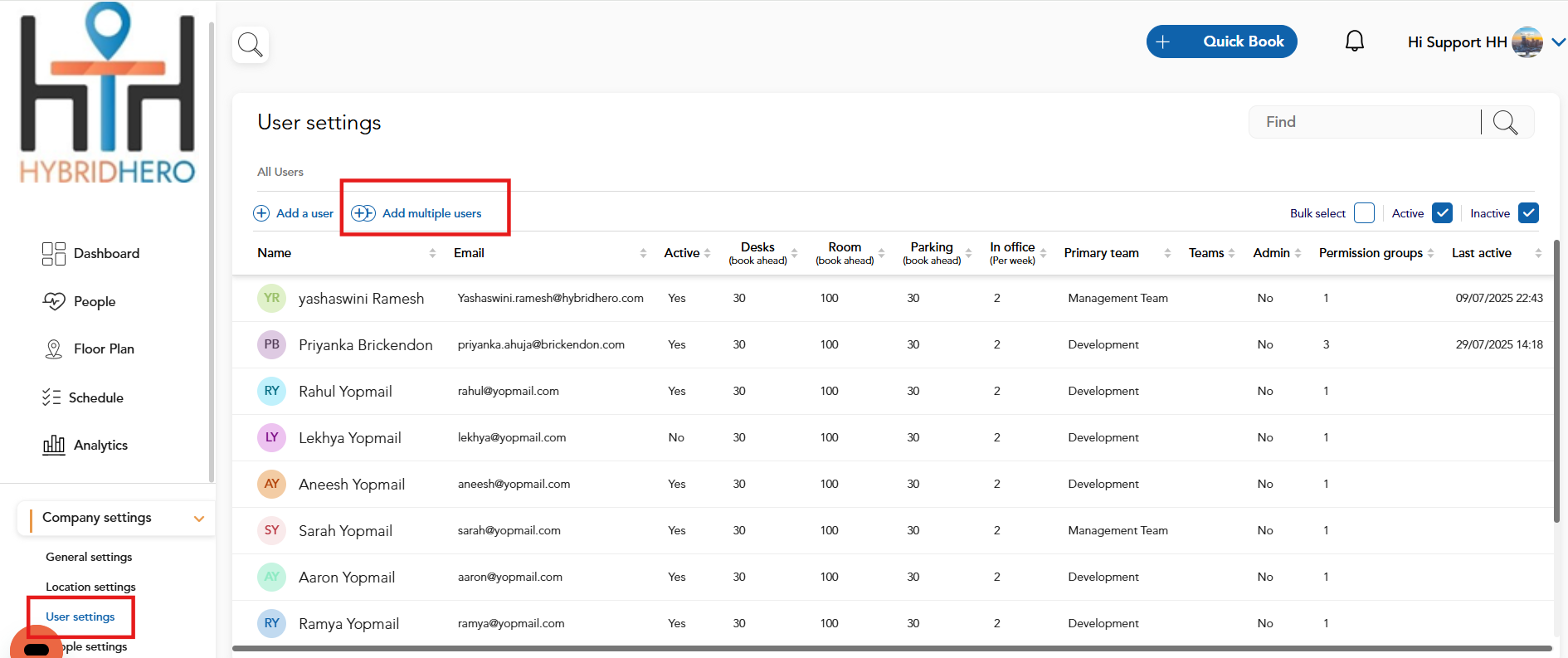Click the Support HH profile avatar
This screenshot has height=658, width=1568.
(x=1527, y=42)
